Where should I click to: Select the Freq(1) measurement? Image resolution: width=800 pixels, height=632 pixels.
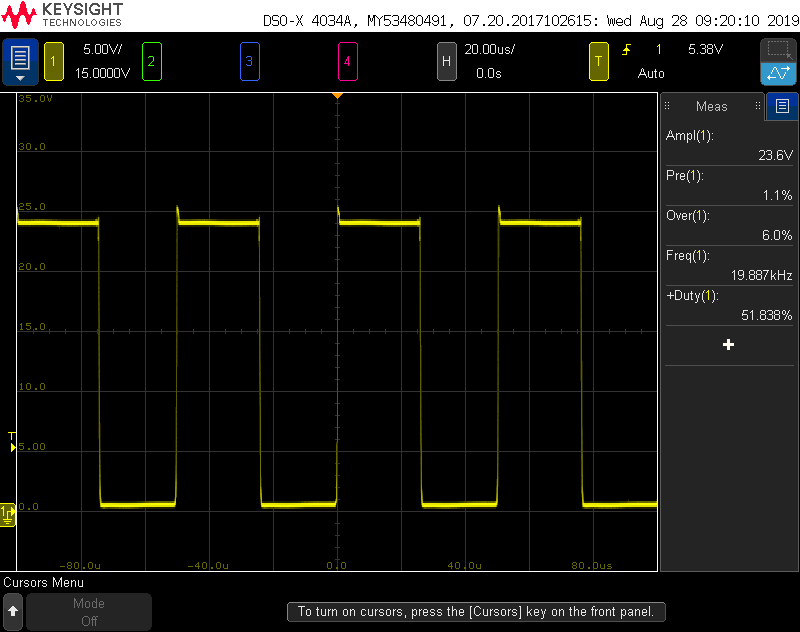[x=729, y=265]
